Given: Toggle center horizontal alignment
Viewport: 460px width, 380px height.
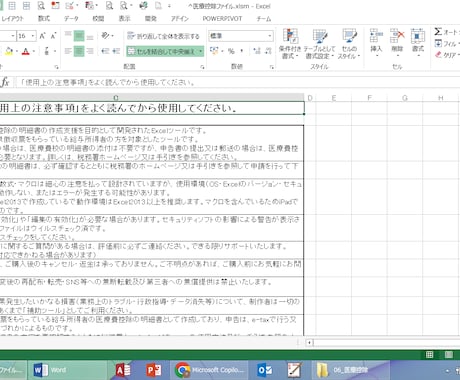Looking at the screenshot, I should 79,51.
